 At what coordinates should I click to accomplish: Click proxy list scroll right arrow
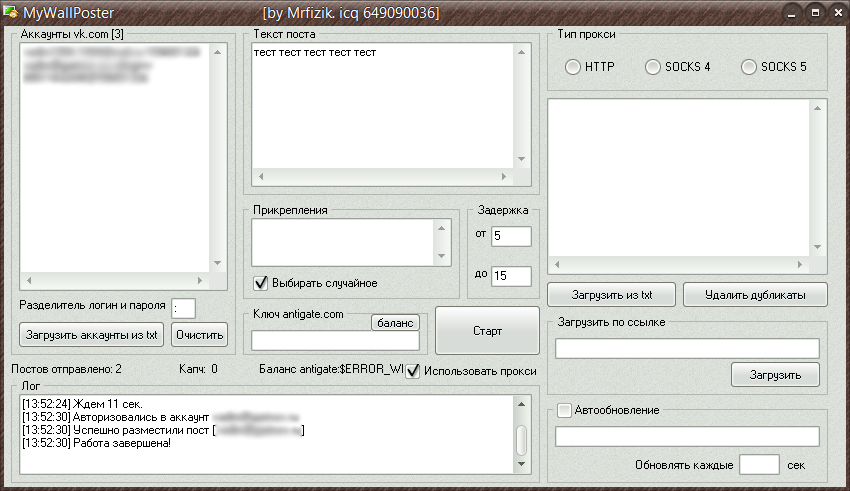tap(800, 264)
